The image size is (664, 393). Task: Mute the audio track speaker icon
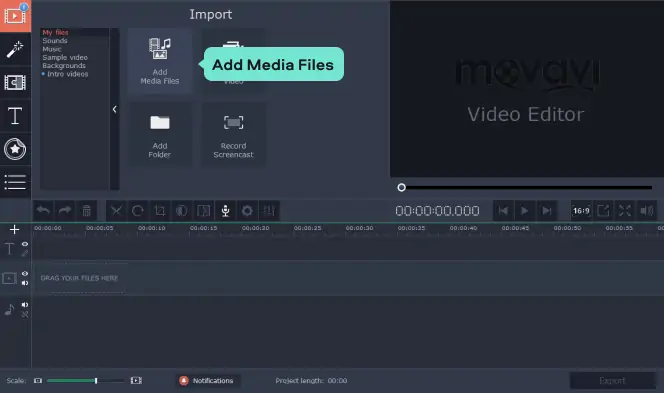pos(25,304)
